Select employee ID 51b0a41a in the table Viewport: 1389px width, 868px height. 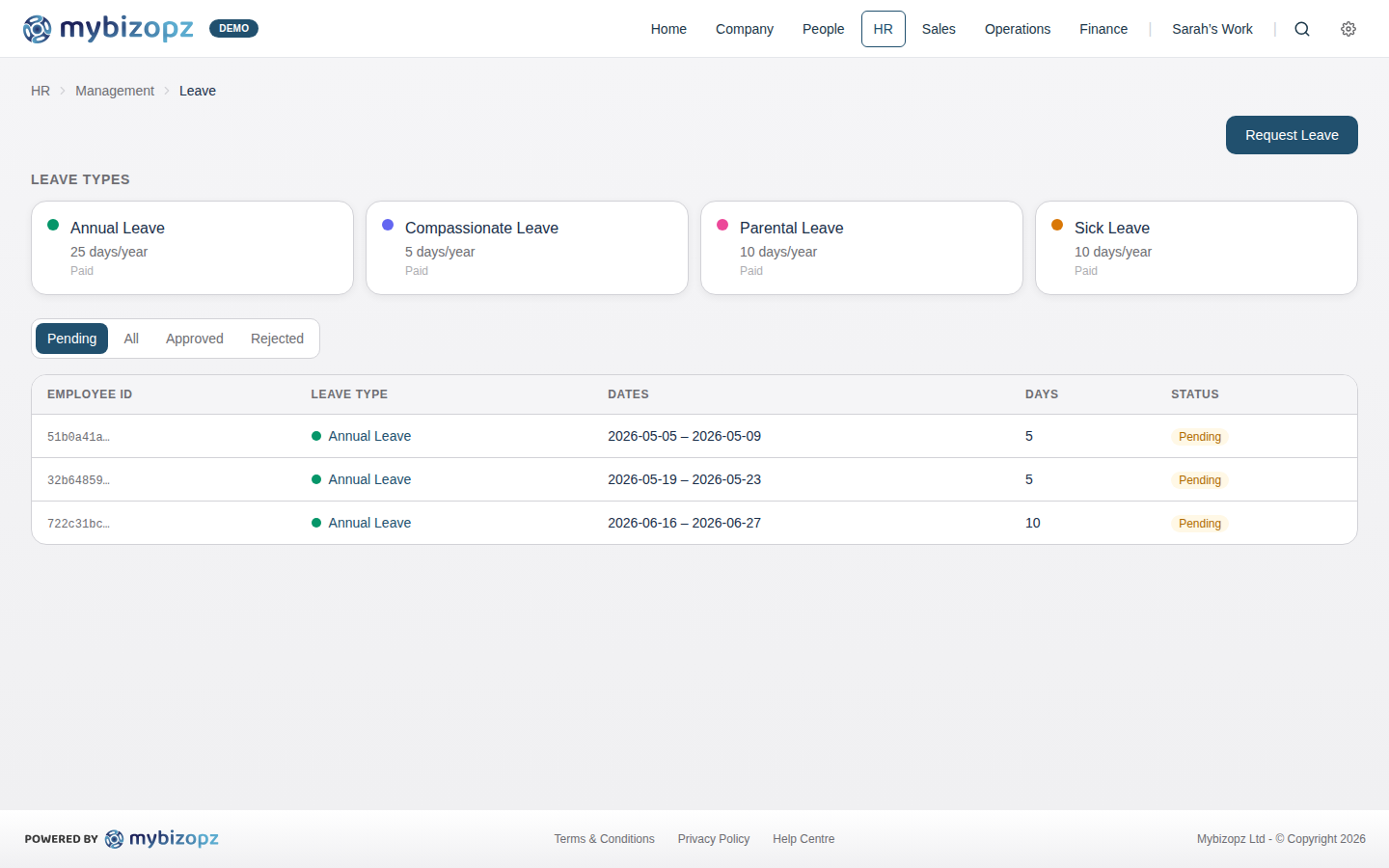[78, 436]
